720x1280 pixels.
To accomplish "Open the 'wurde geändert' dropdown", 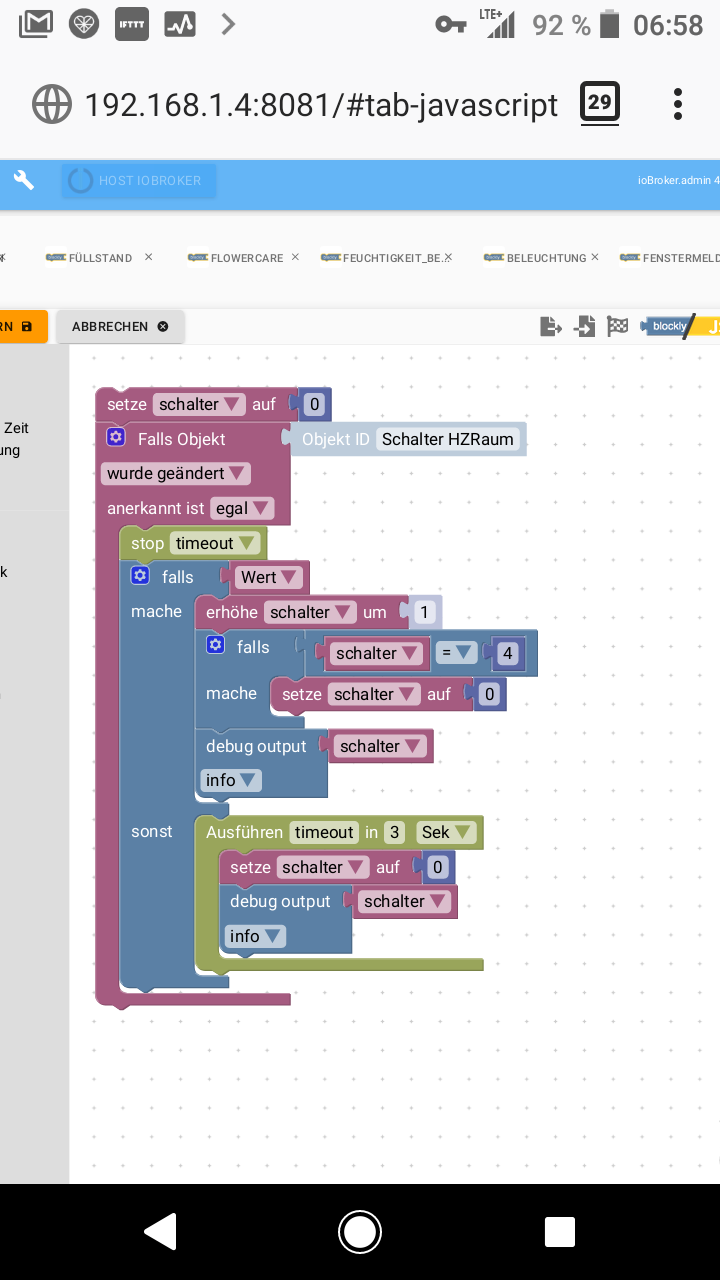I will coord(176,473).
